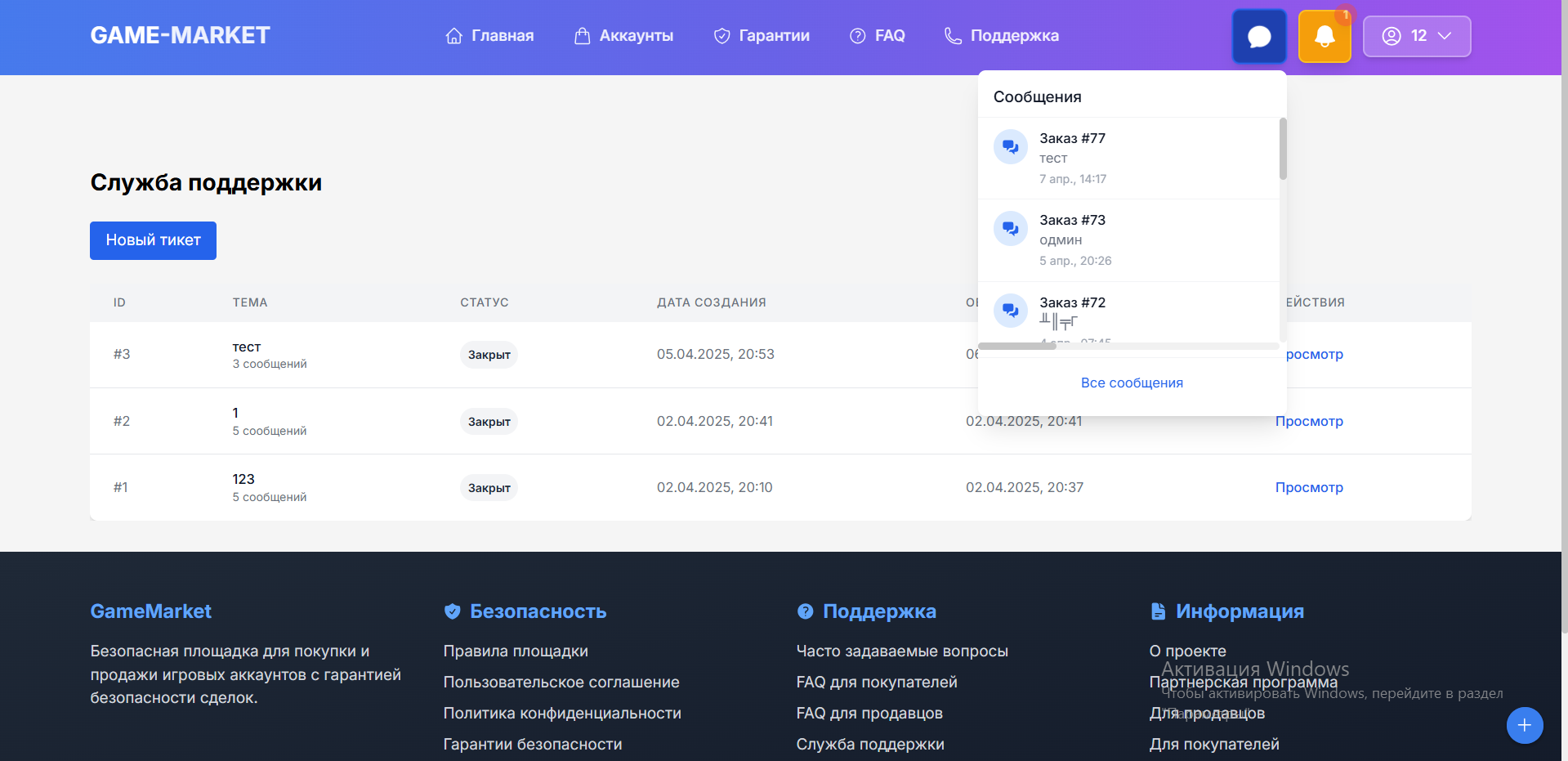Open Служба поддержки footer link
The width and height of the screenshot is (1568, 761).
pyautogui.click(x=870, y=744)
